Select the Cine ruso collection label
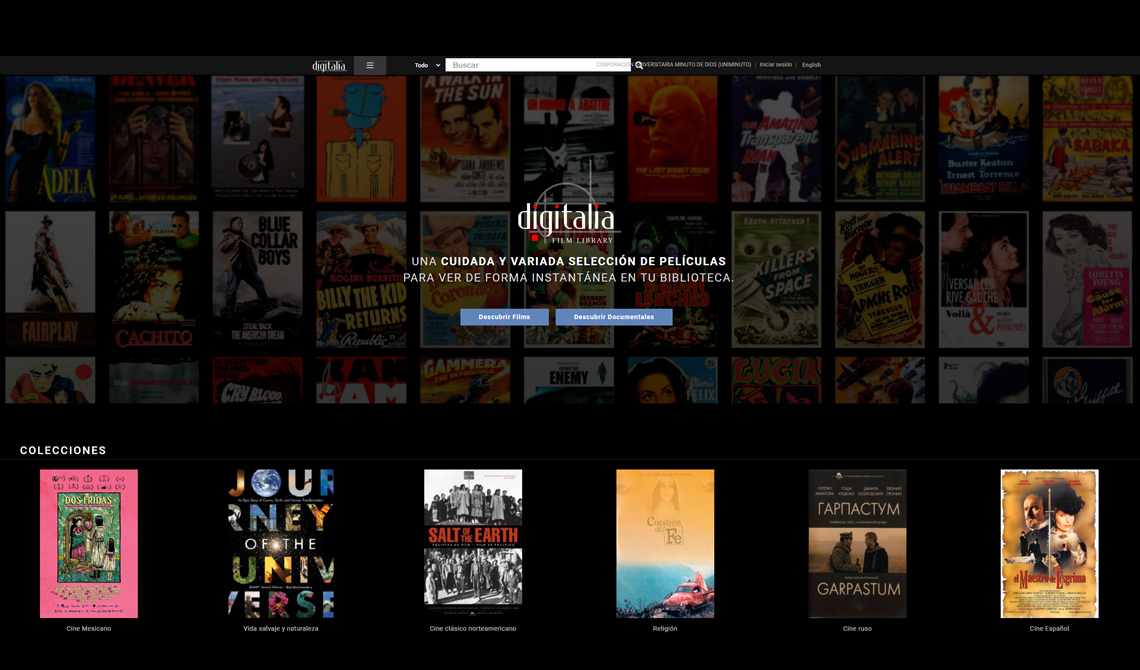Image resolution: width=1140 pixels, height=670 pixels. point(857,629)
